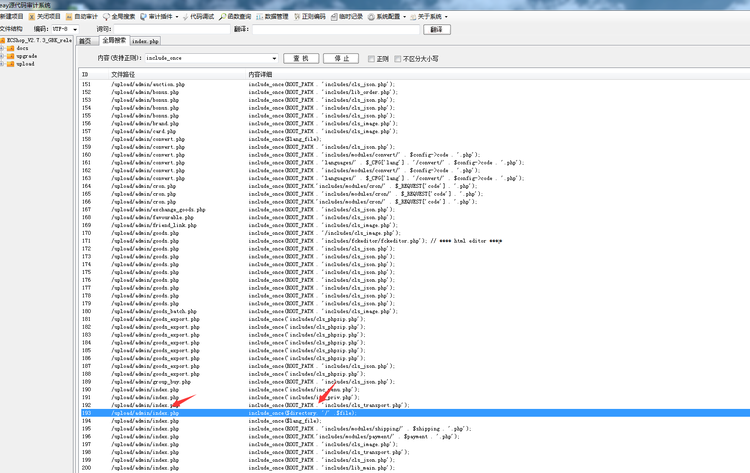
Task: Open the 函数查询 tool
Action: [x=237, y=17]
